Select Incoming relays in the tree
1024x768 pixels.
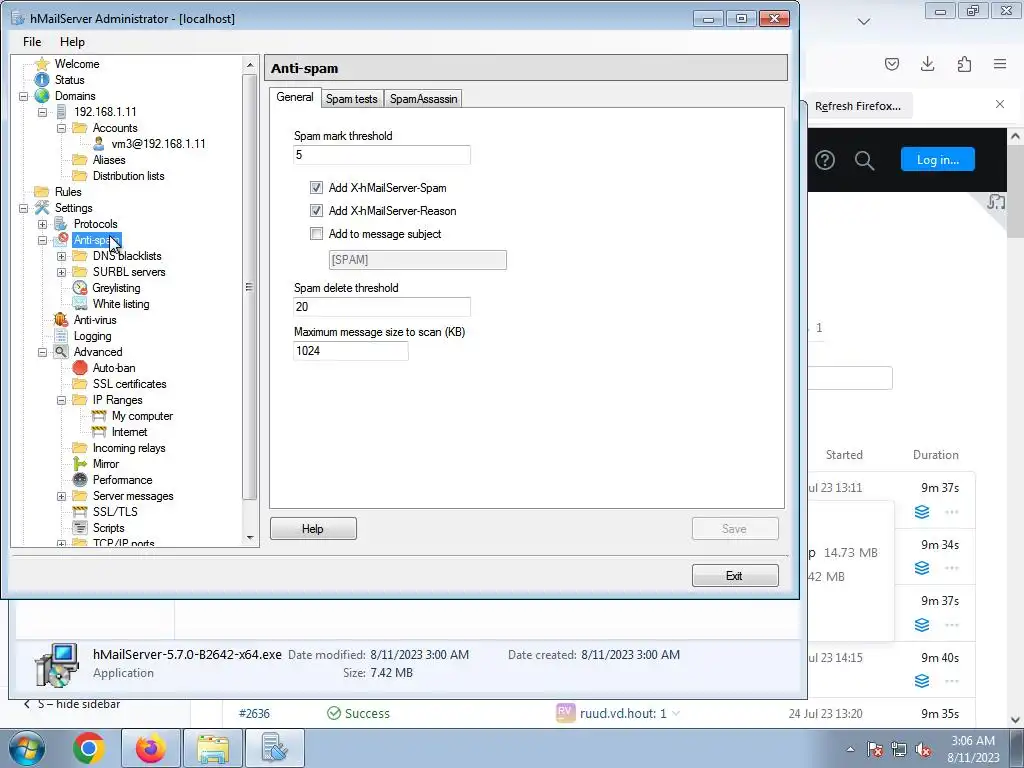click(129, 448)
